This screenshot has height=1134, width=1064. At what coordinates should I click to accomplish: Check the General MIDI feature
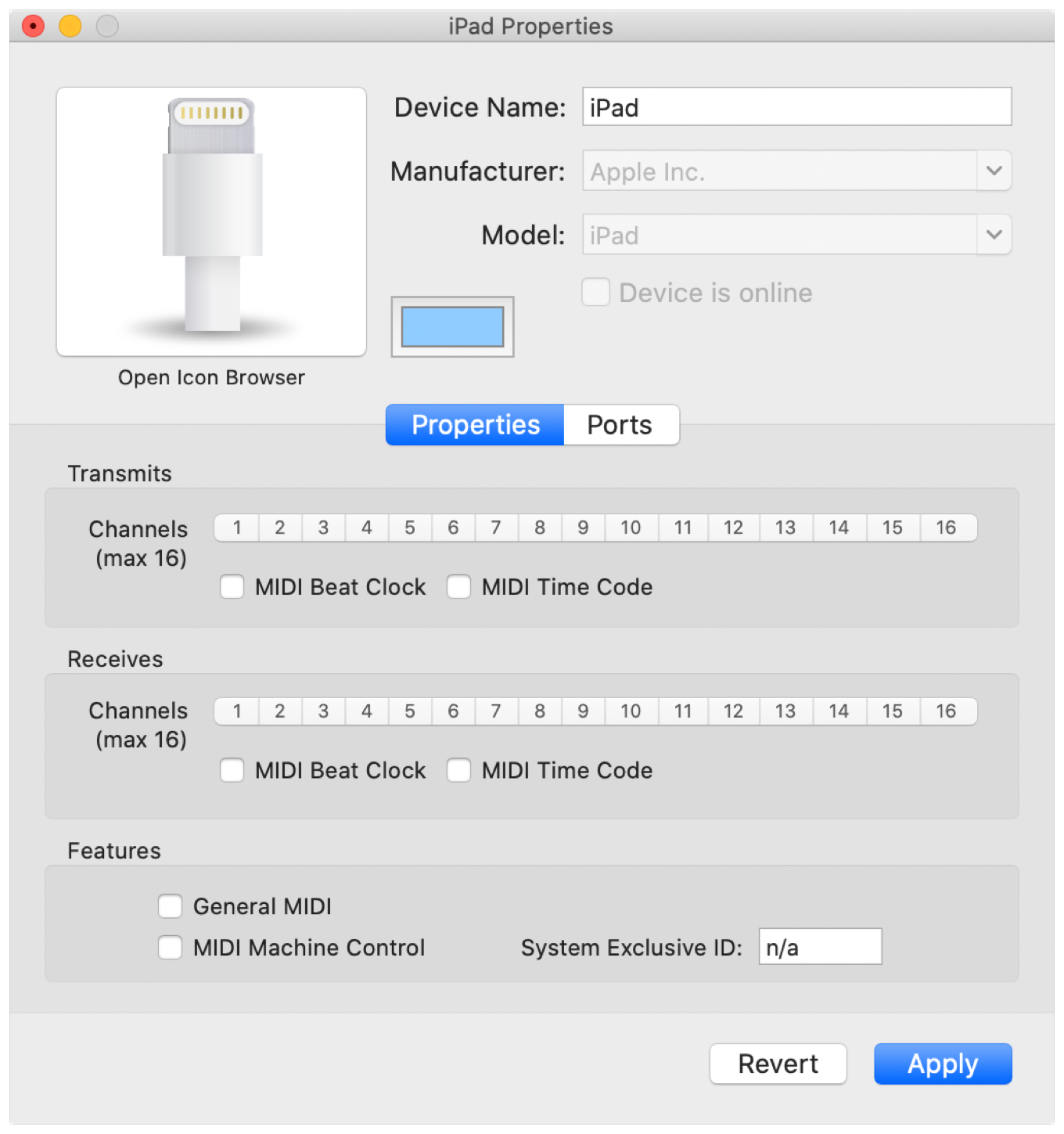pos(171,906)
